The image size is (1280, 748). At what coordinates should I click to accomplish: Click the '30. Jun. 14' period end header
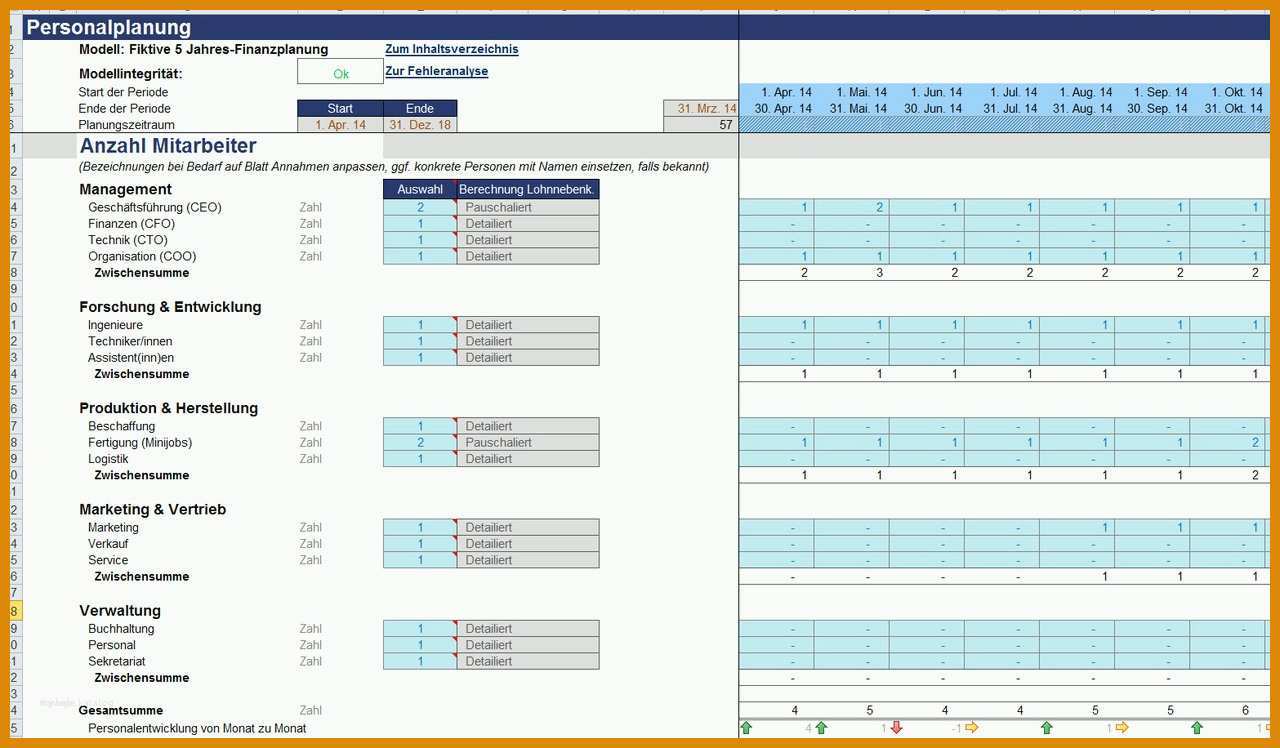click(x=926, y=108)
